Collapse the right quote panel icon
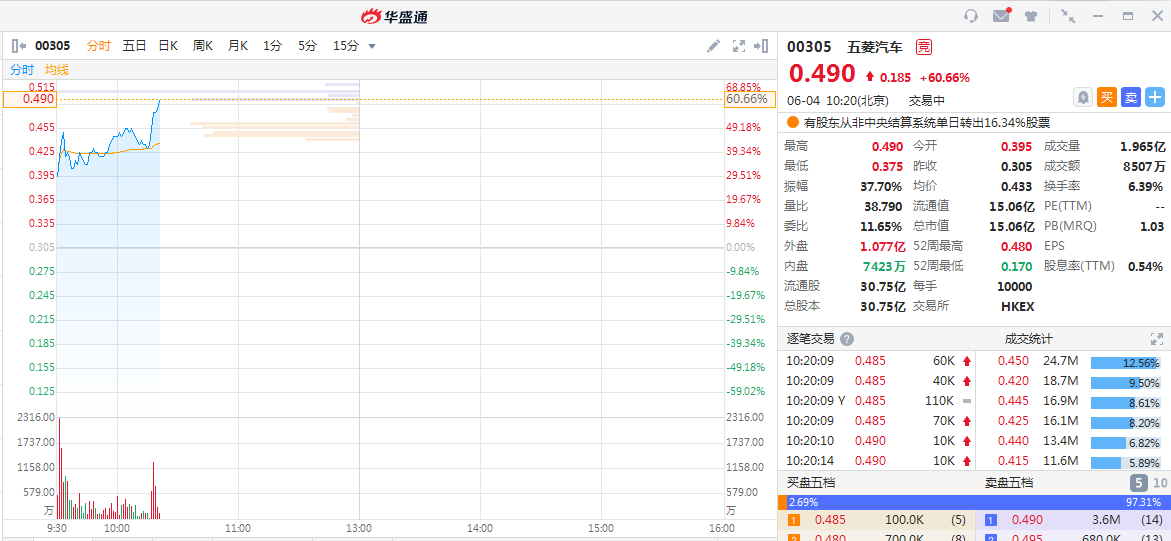This screenshot has height=541, width=1171. pyautogui.click(x=761, y=46)
